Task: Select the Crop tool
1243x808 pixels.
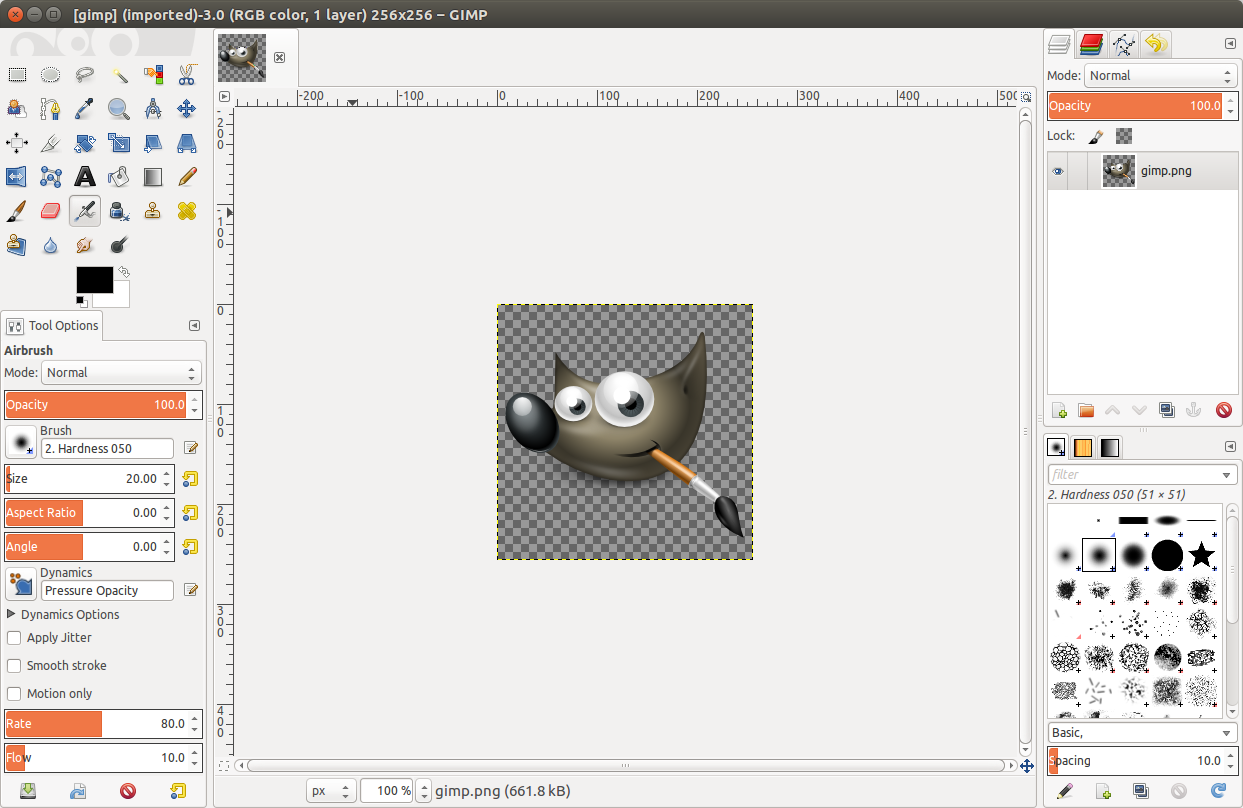Action: click(x=51, y=143)
